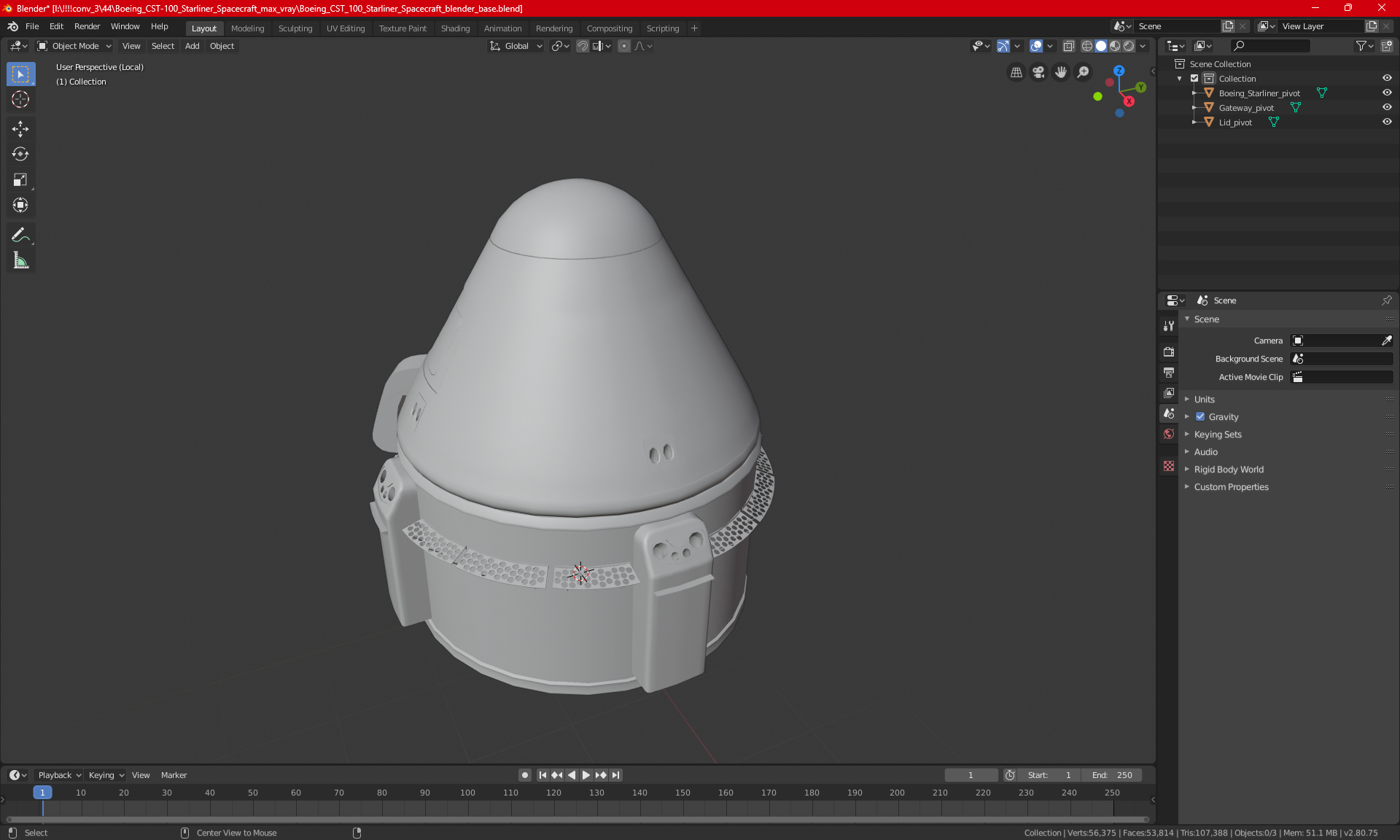The width and height of the screenshot is (1400, 840).
Task: Select the Select Box tool
Action: click(20, 74)
